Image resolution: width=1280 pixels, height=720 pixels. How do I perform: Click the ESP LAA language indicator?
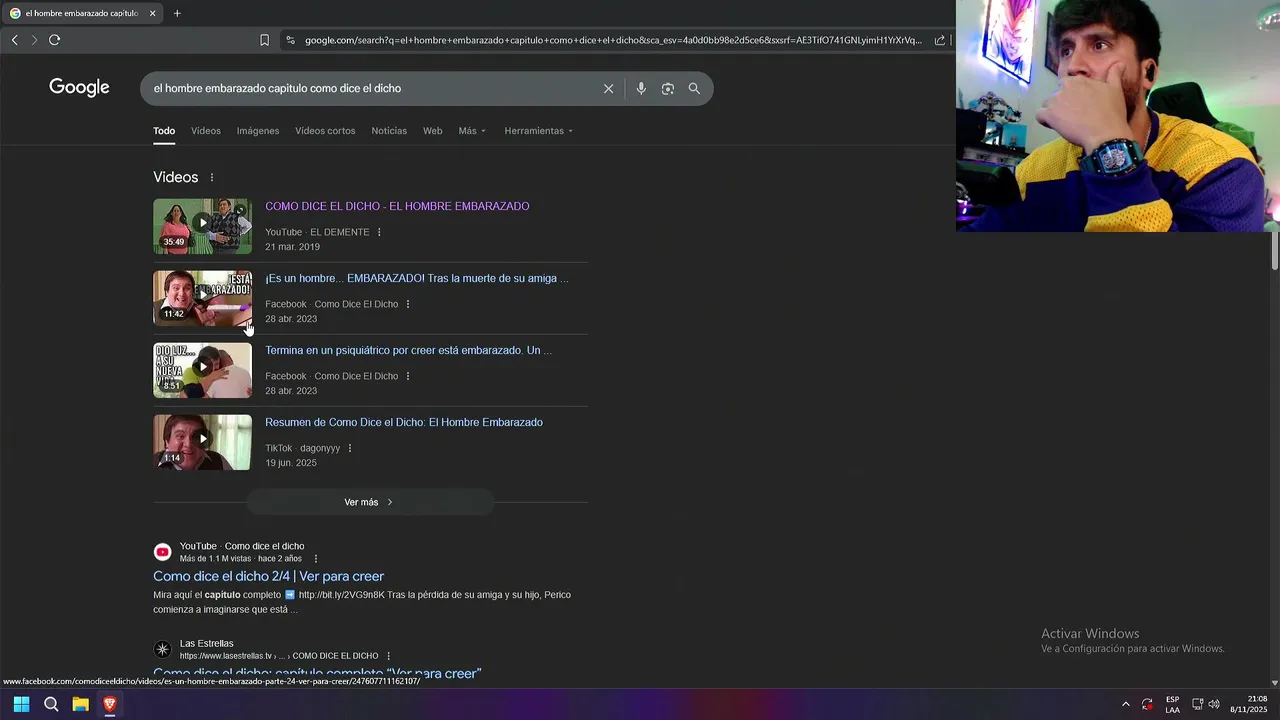(1172, 704)
